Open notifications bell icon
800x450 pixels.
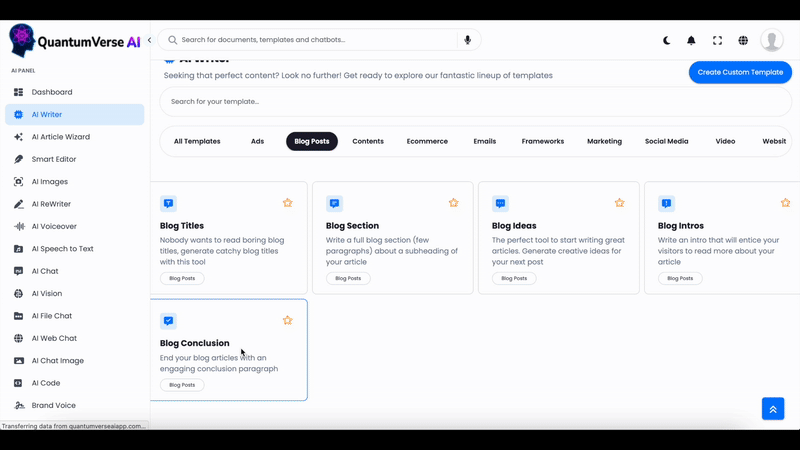click(x=691, y=41)
